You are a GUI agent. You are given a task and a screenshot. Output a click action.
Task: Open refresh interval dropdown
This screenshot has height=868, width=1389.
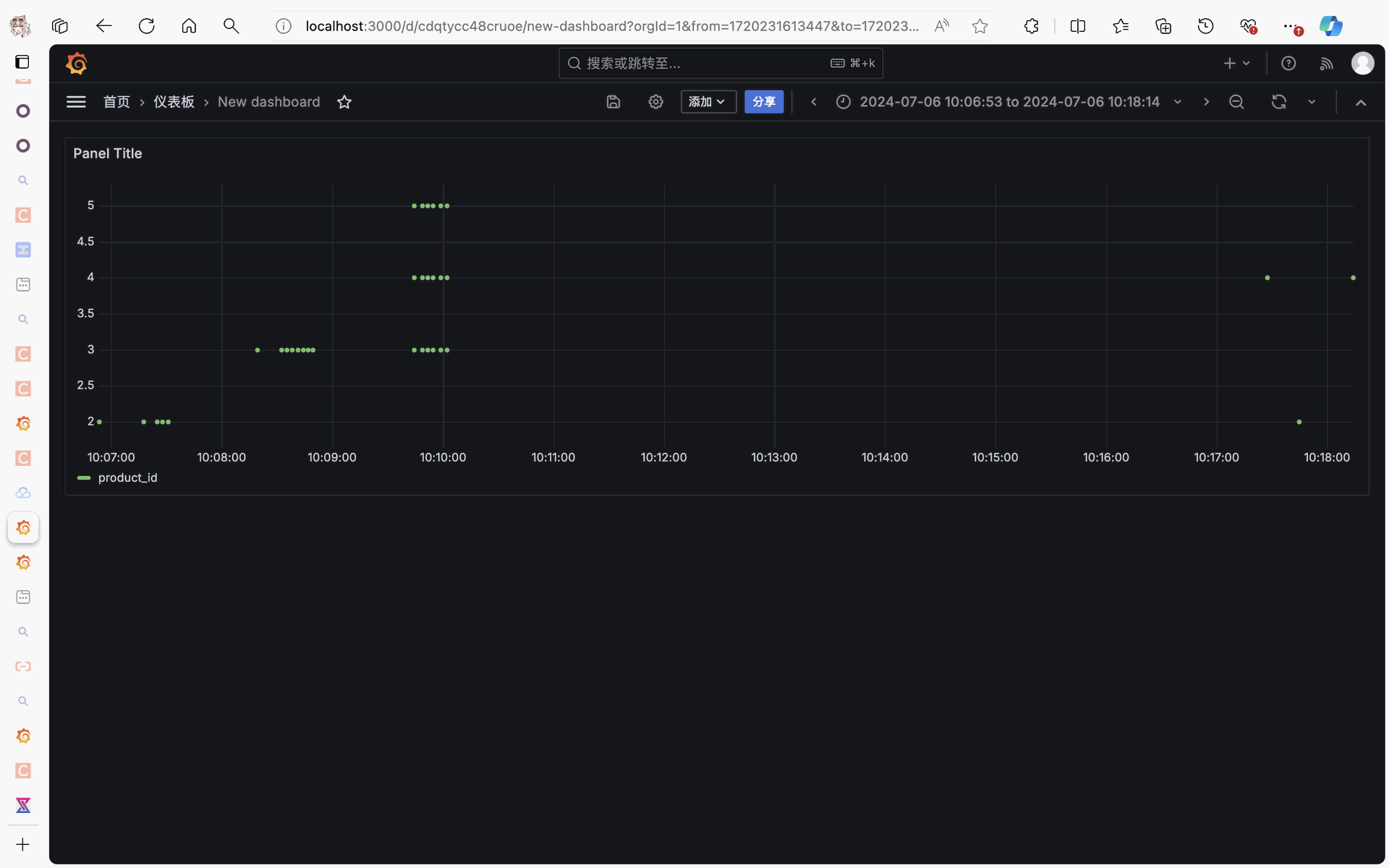click(x=1312, y=102)
